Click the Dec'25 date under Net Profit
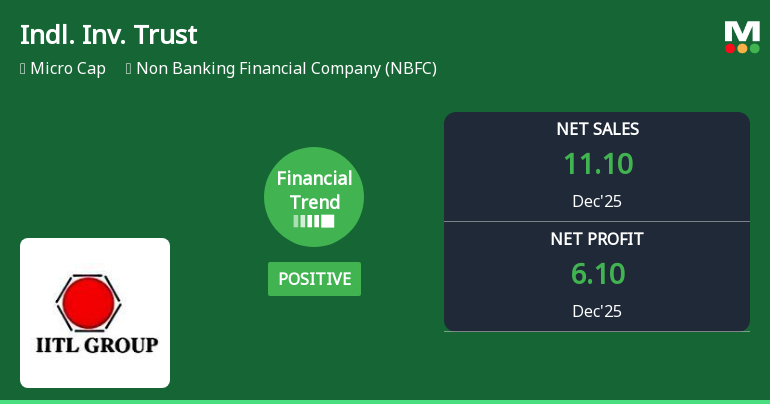770x404 pixels. tap(597, 311)
